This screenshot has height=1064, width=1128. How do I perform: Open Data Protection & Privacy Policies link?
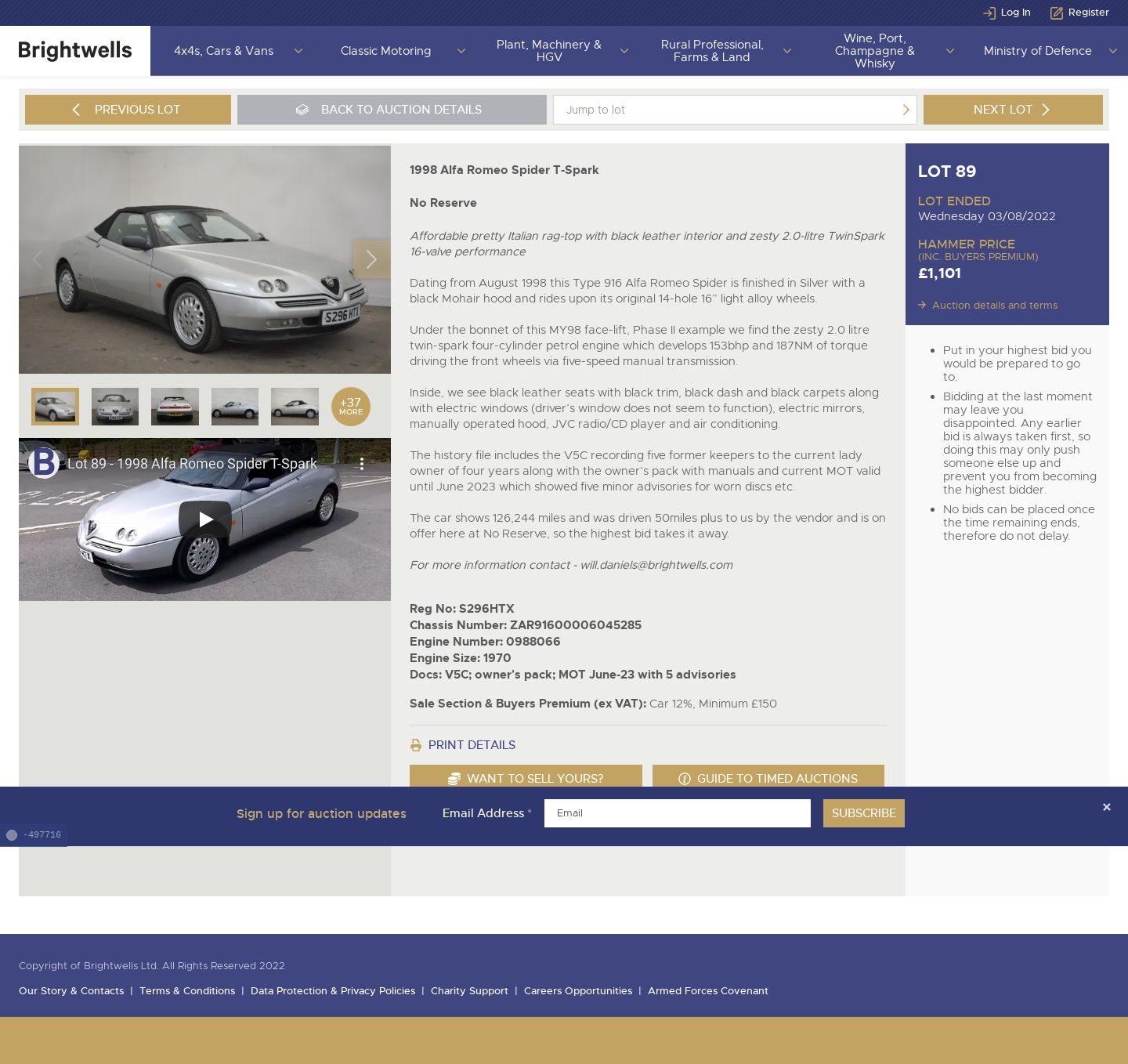coord(333,991)
